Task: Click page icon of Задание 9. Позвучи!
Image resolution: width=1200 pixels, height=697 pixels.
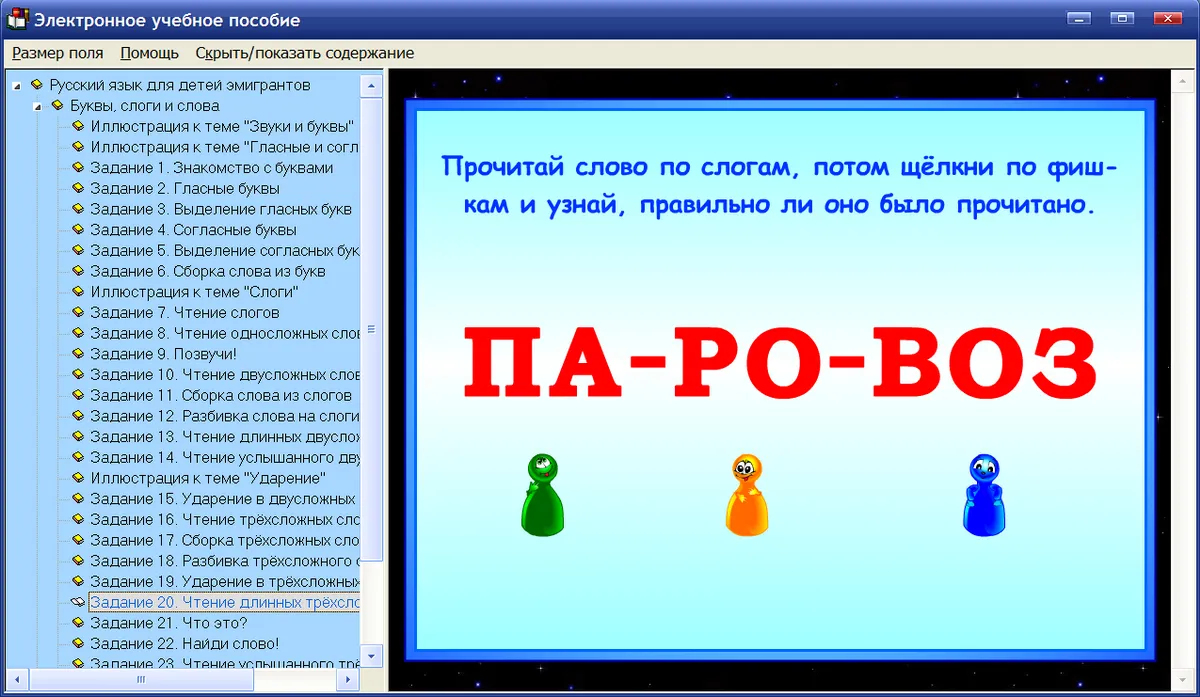Action: click(x=78, y=354)
